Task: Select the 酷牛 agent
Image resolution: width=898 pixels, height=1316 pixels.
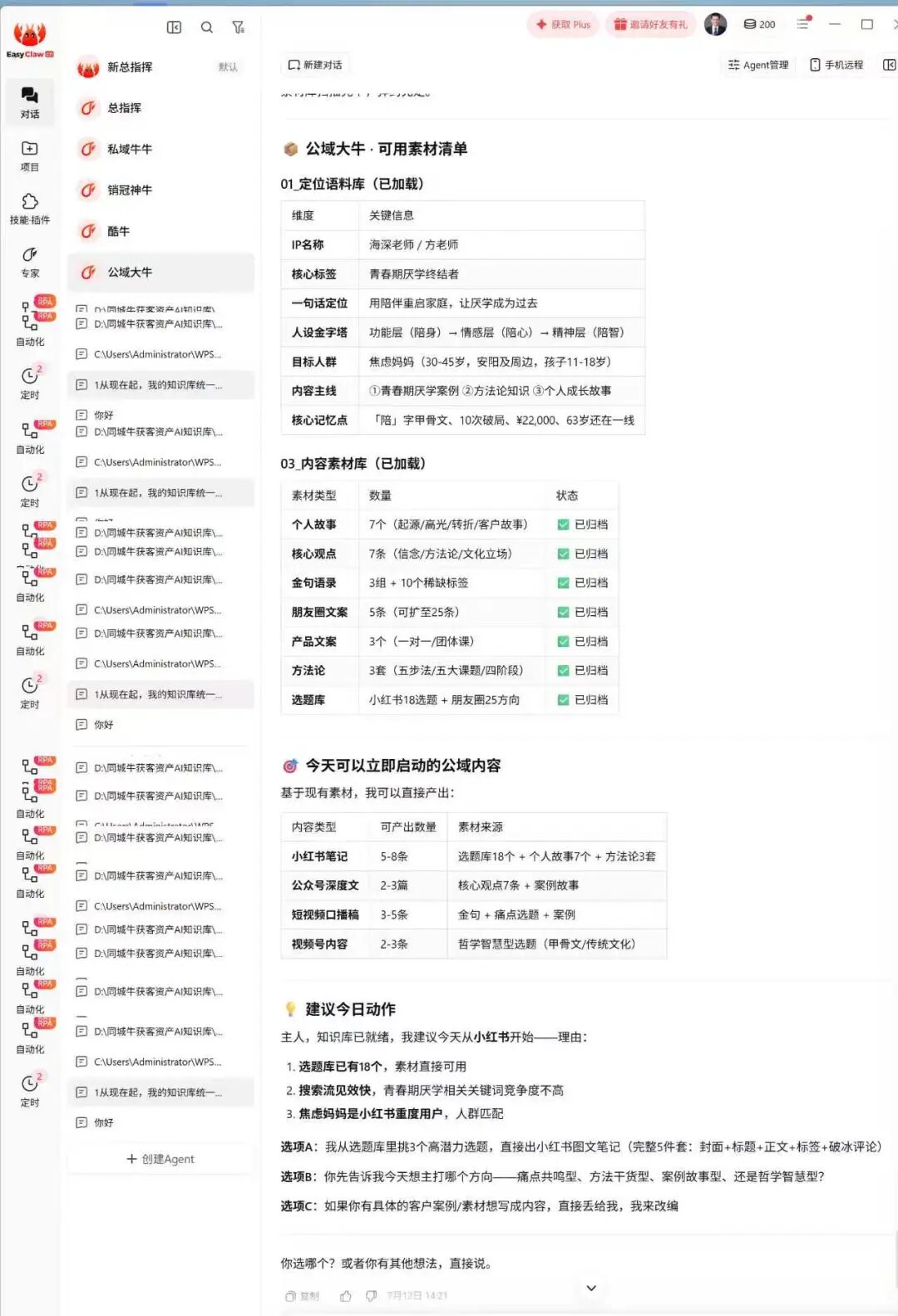Action: tap(161, 231)
